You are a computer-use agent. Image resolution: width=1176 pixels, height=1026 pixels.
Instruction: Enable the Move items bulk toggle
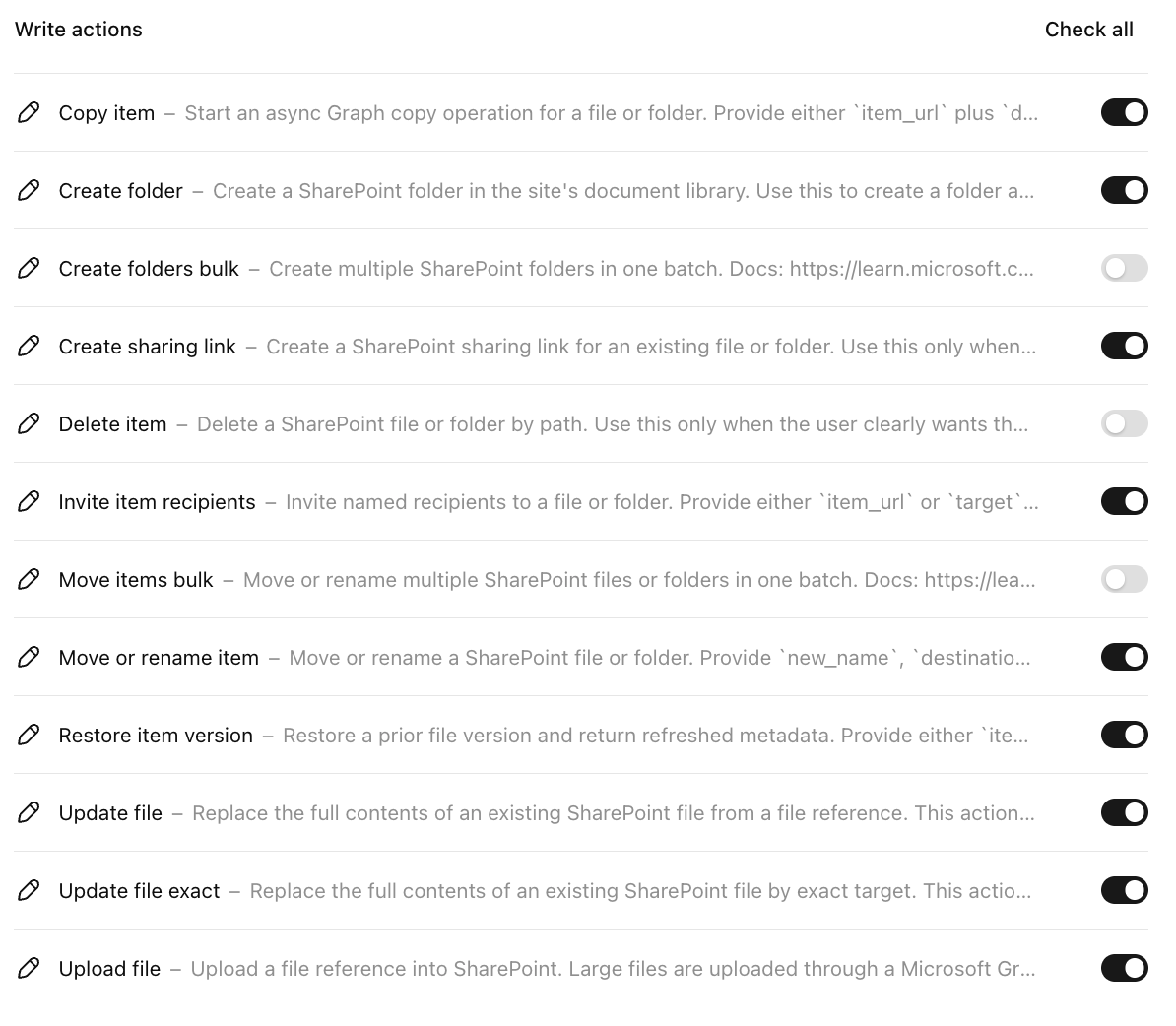point(1124,579)
